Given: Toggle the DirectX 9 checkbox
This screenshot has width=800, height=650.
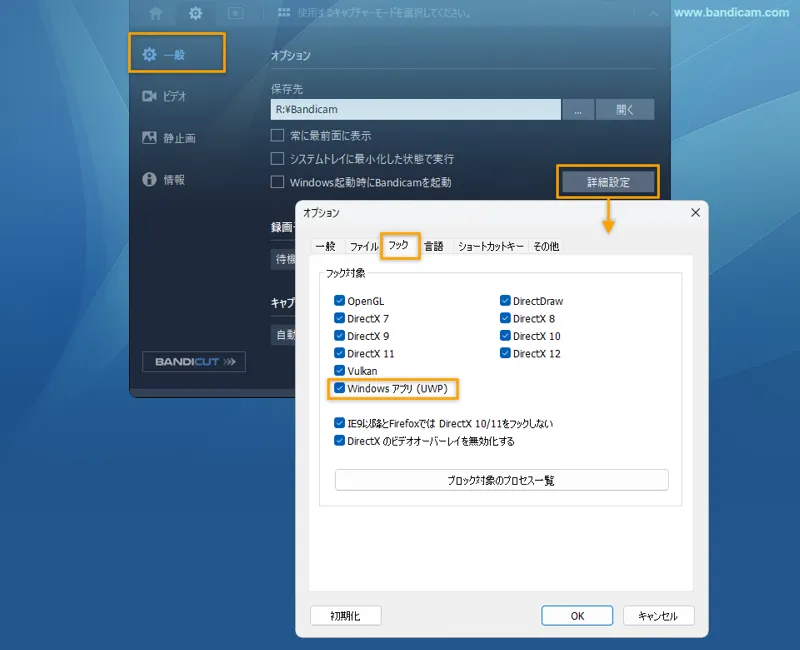Looking at the screenshot, I should (339, 336).
